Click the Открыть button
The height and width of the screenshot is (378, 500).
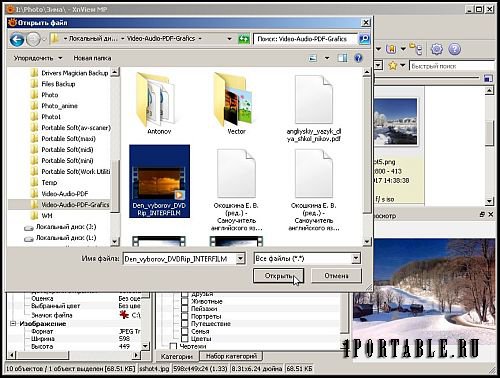(278, 276)
